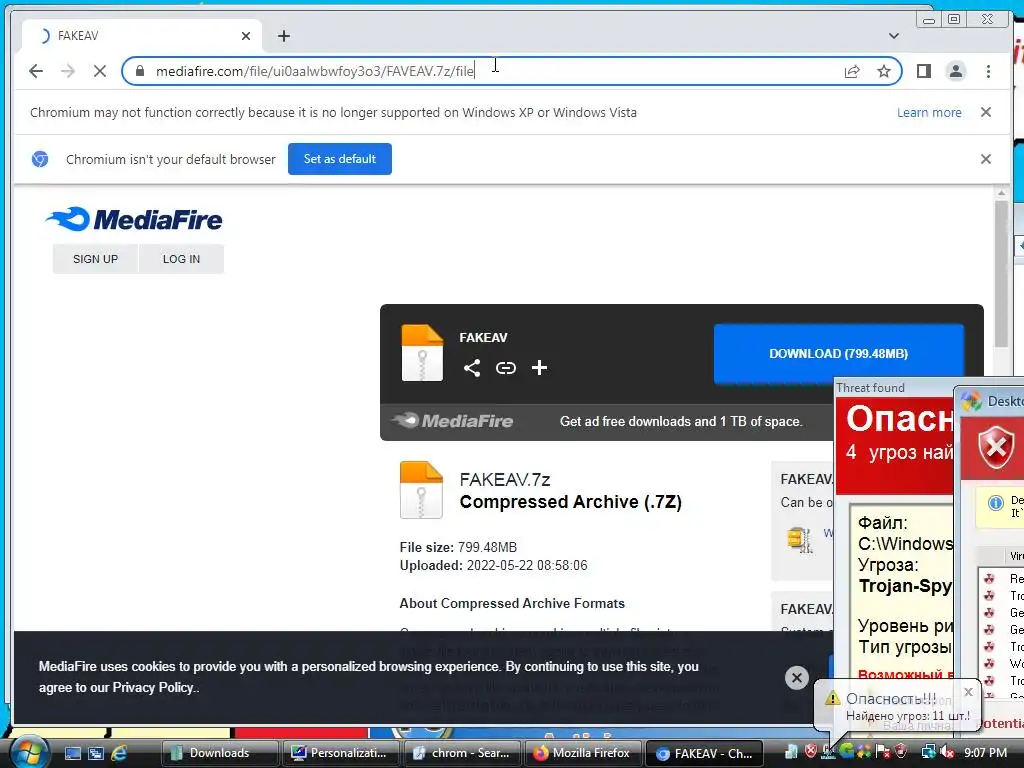Click the MediaFire logo
Viewport: 1024px width, 768px height.
(134, 219)
